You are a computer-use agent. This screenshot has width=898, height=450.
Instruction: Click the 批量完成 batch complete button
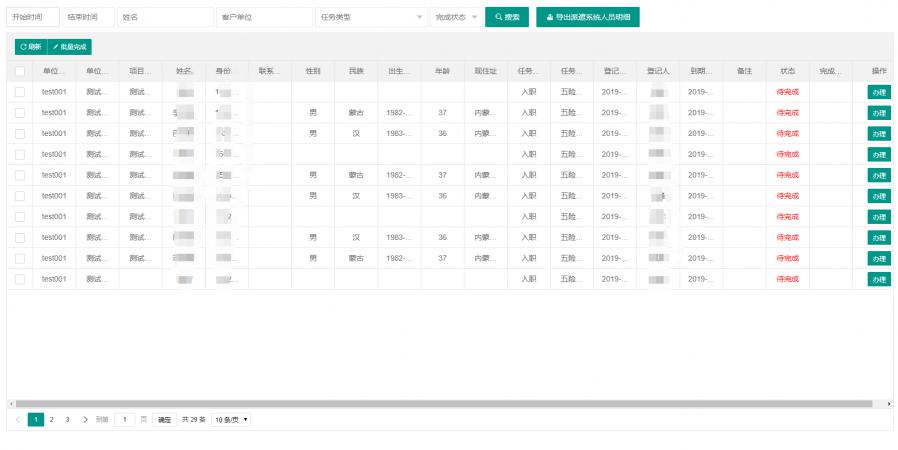tap(69, 46)
